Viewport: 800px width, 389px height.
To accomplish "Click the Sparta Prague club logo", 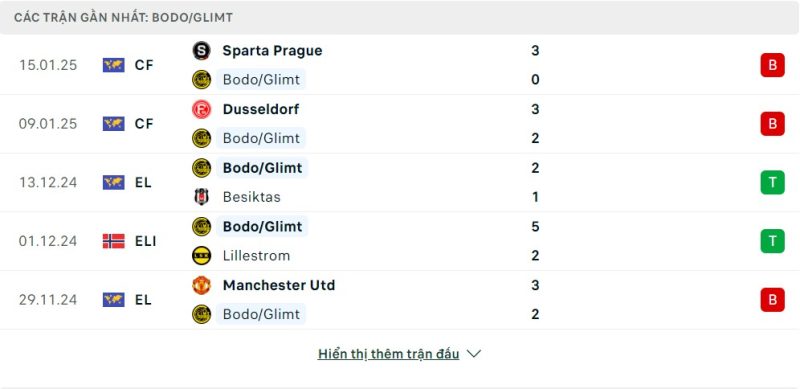I will pos(202,51).
